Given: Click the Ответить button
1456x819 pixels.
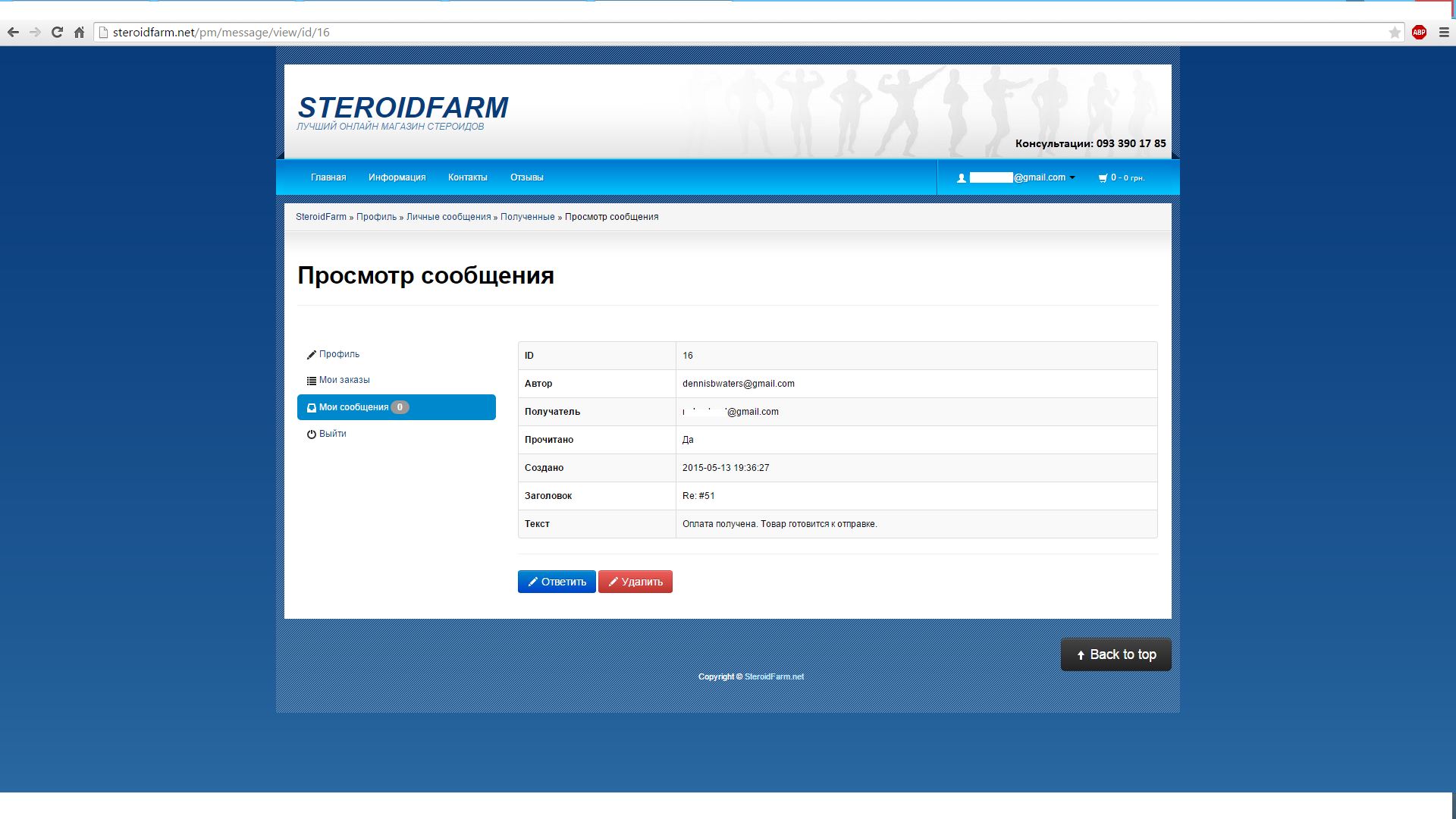Looking at the screenshot, I should click(x=557, y=582).
